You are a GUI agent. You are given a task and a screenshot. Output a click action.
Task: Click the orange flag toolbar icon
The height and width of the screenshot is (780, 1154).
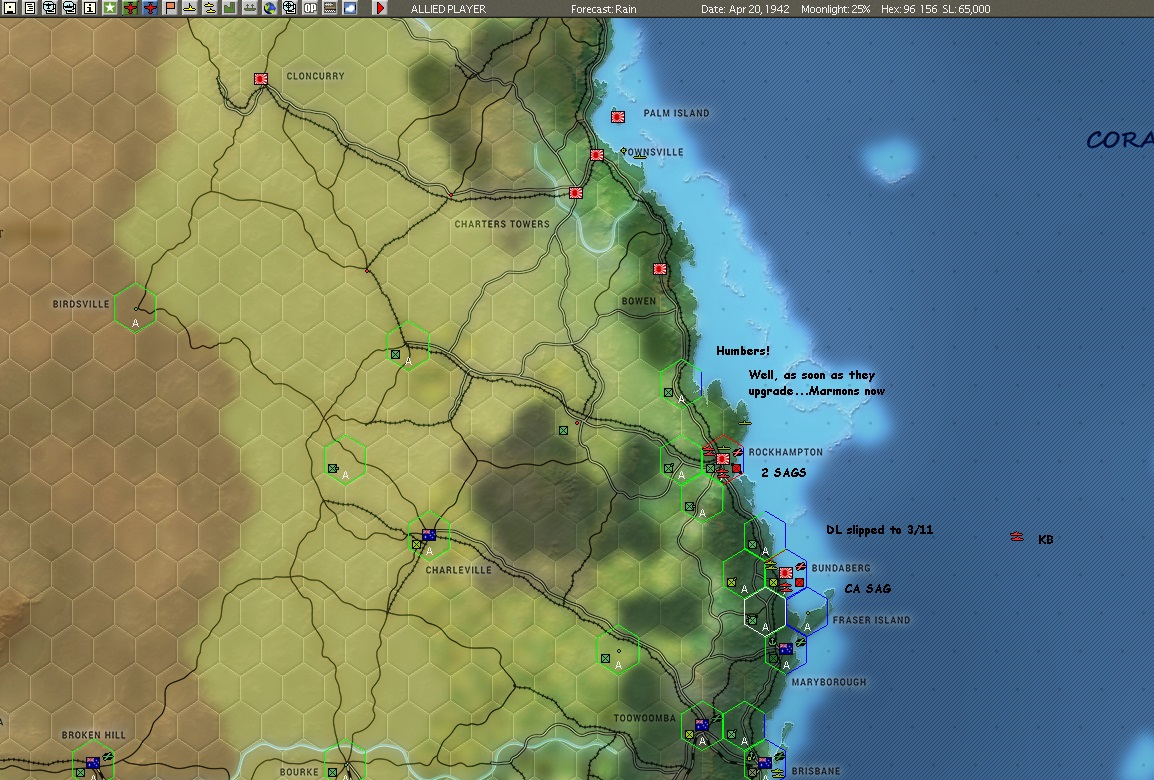coord(170,8)
